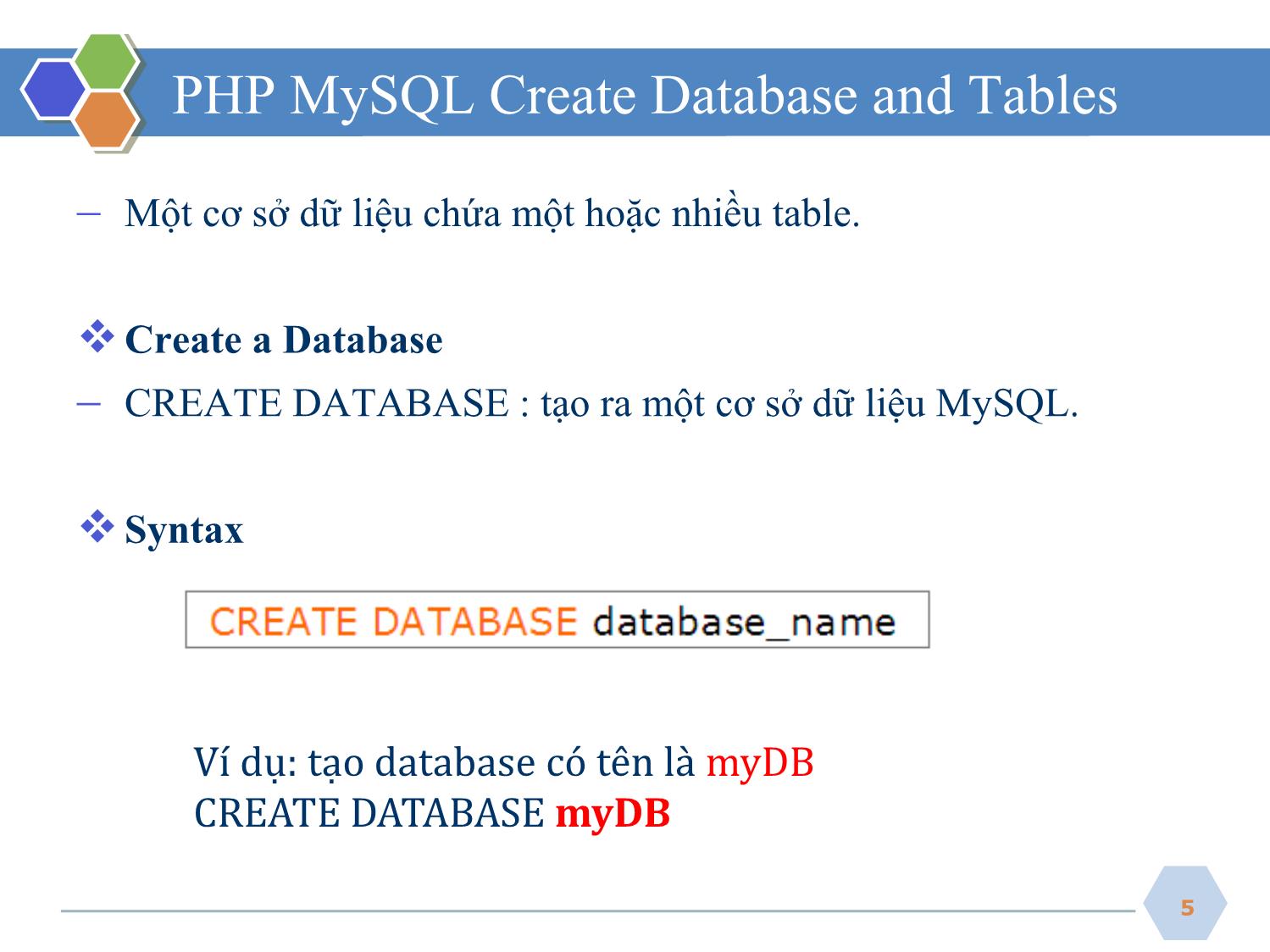Image resolution: width=1270 pixels, height=952 pixels.
Task: Select the "Syntax" heading
Action: pos(184,531)
